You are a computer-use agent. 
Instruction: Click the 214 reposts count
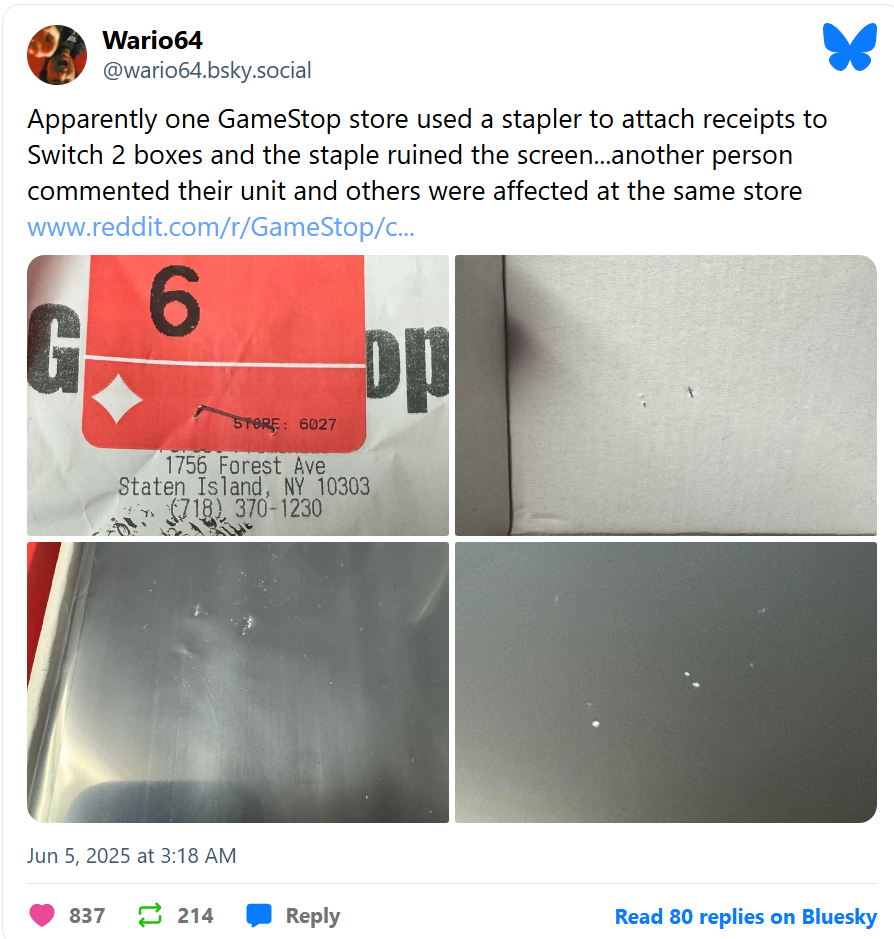[195, 916]
